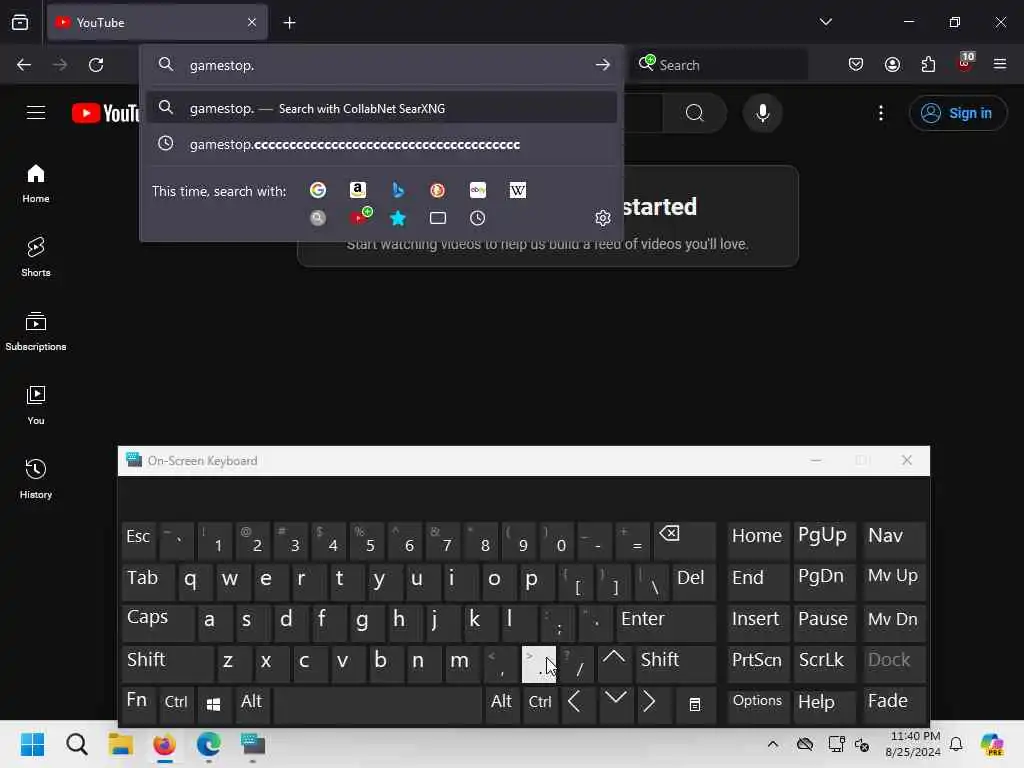1024x768 pixels.
Task: Open Windows taskbar search
Action: click(x=76, y=744)
